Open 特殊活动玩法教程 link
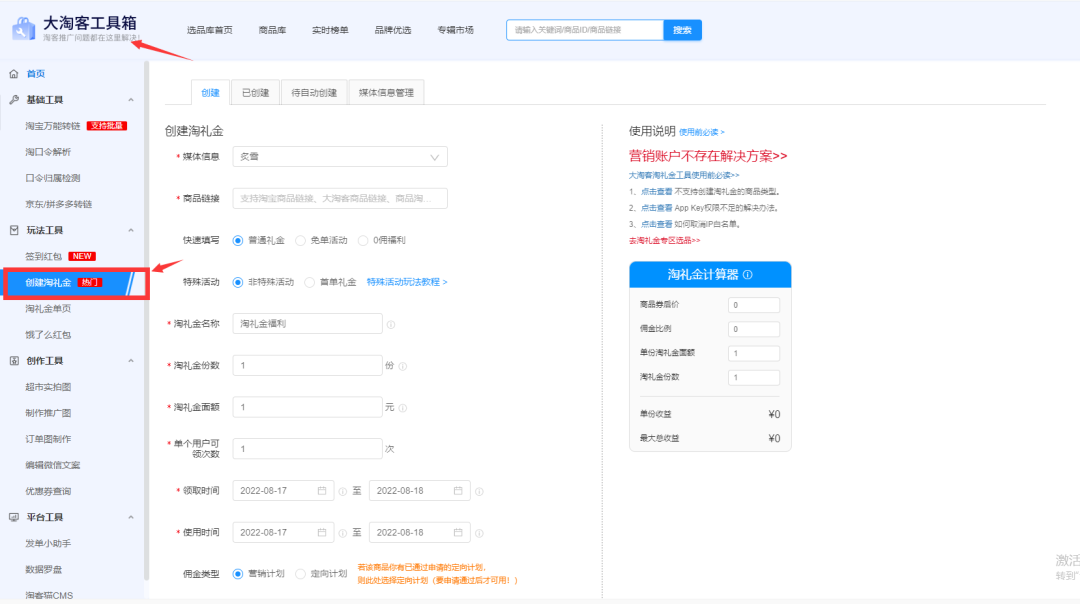Screen dimensions: 1080x604 pos(406,282)
